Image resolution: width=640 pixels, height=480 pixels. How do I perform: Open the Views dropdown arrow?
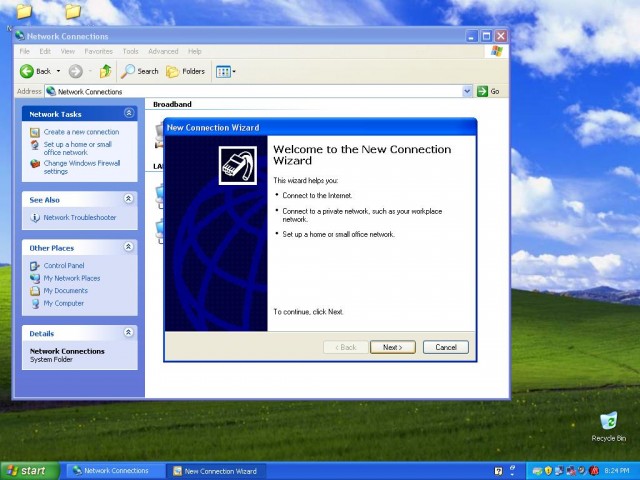pos(234,72)
